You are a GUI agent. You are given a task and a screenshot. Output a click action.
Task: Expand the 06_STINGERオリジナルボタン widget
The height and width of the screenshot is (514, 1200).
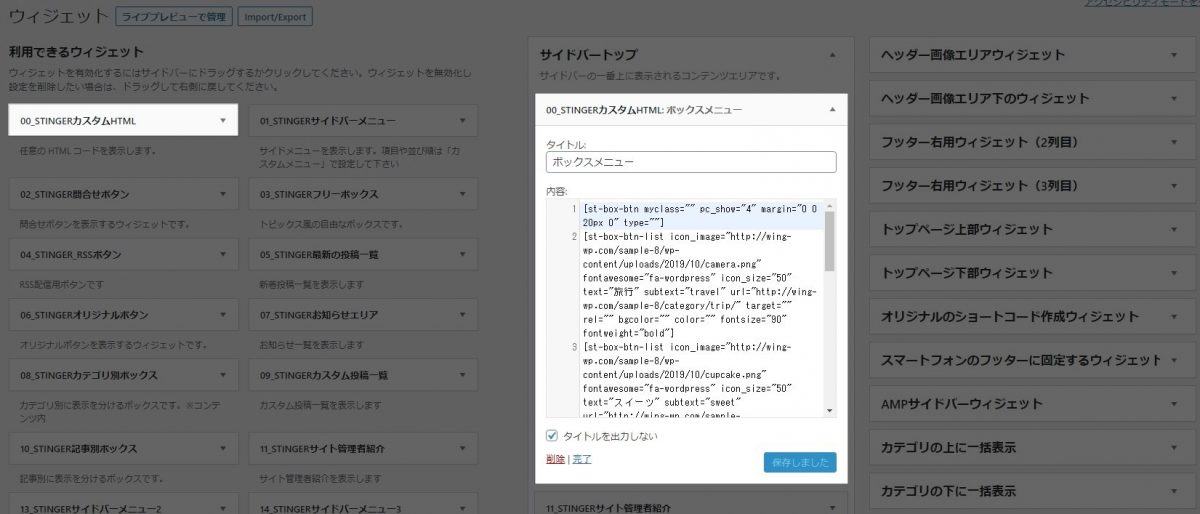click(123, 314)
